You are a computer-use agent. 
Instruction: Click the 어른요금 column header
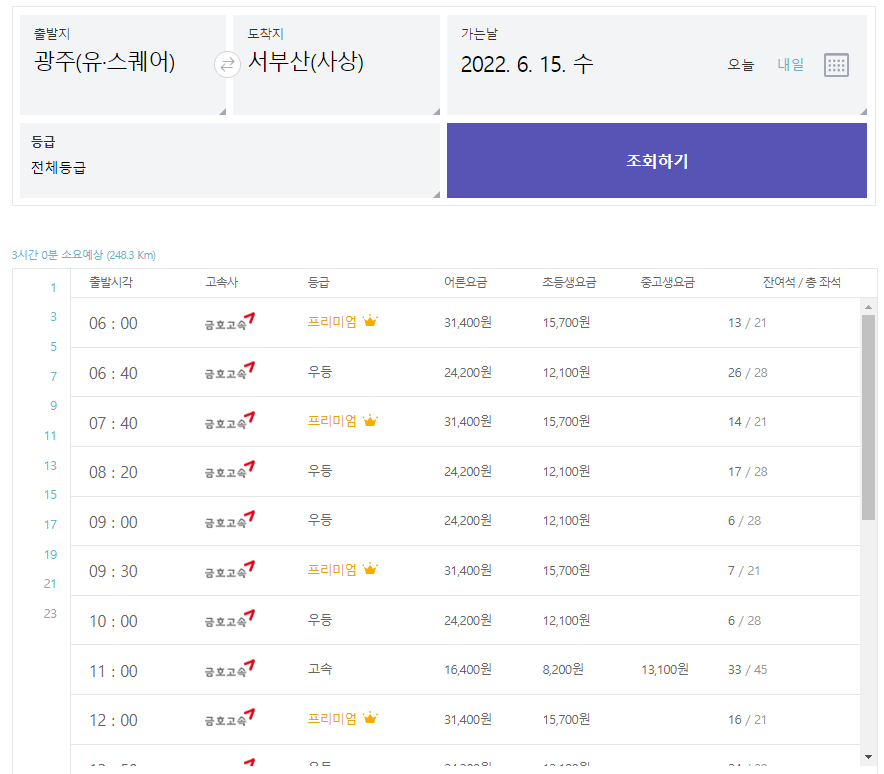click(x=465, y=282)
